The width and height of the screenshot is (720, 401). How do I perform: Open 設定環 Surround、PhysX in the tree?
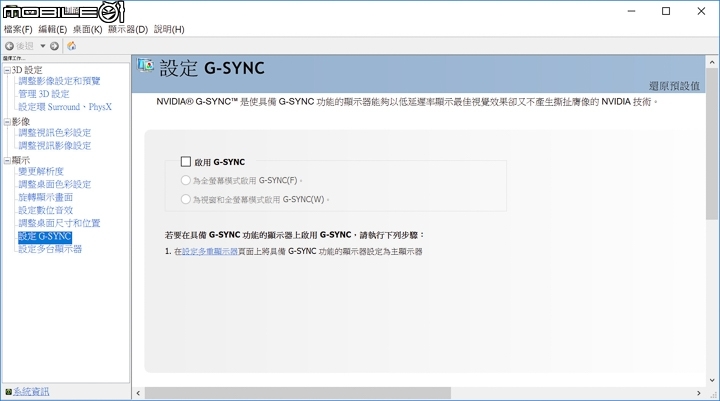[x=65, y=107]
